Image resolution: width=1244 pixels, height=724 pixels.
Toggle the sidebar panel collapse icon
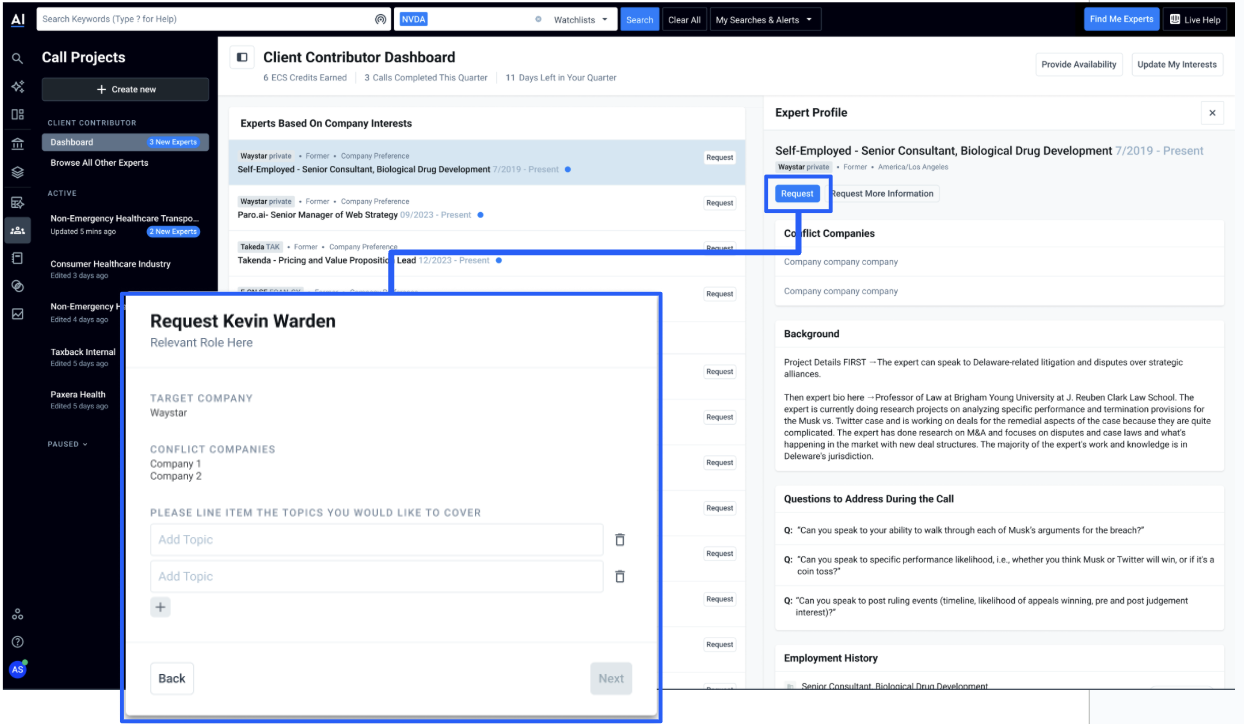pos(242,58)
